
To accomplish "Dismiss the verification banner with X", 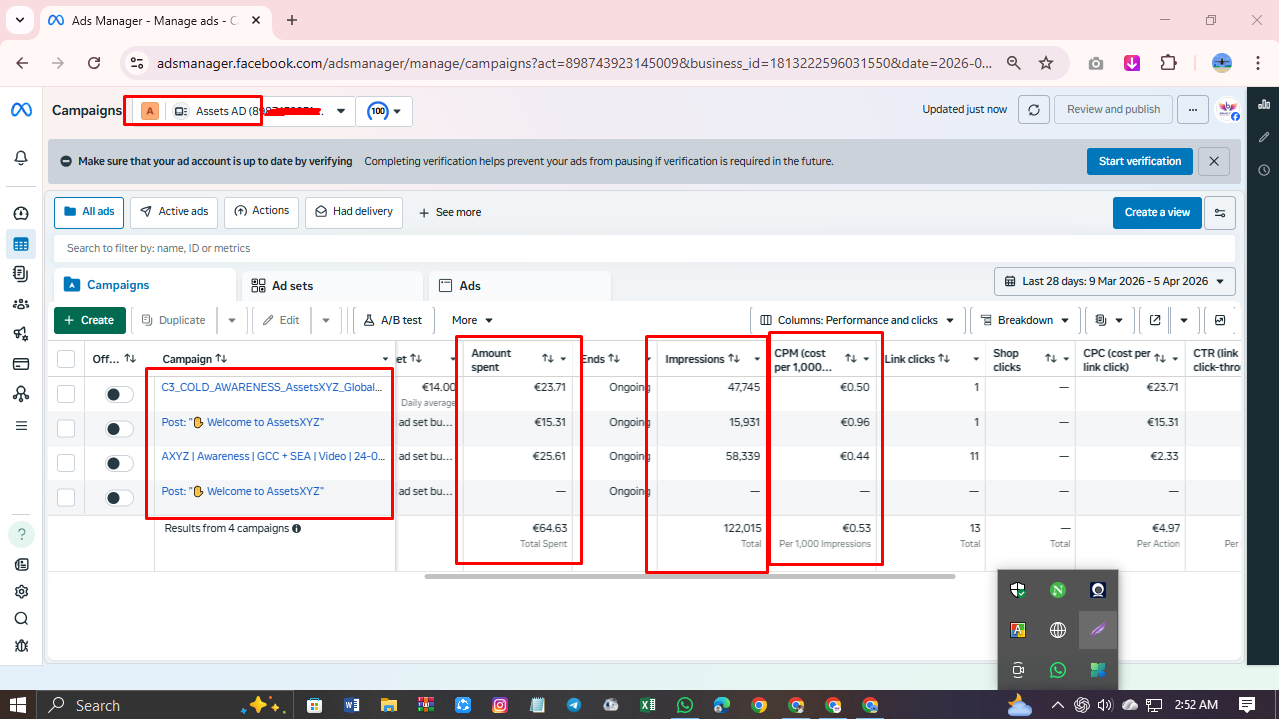I will click(1213, 161).
